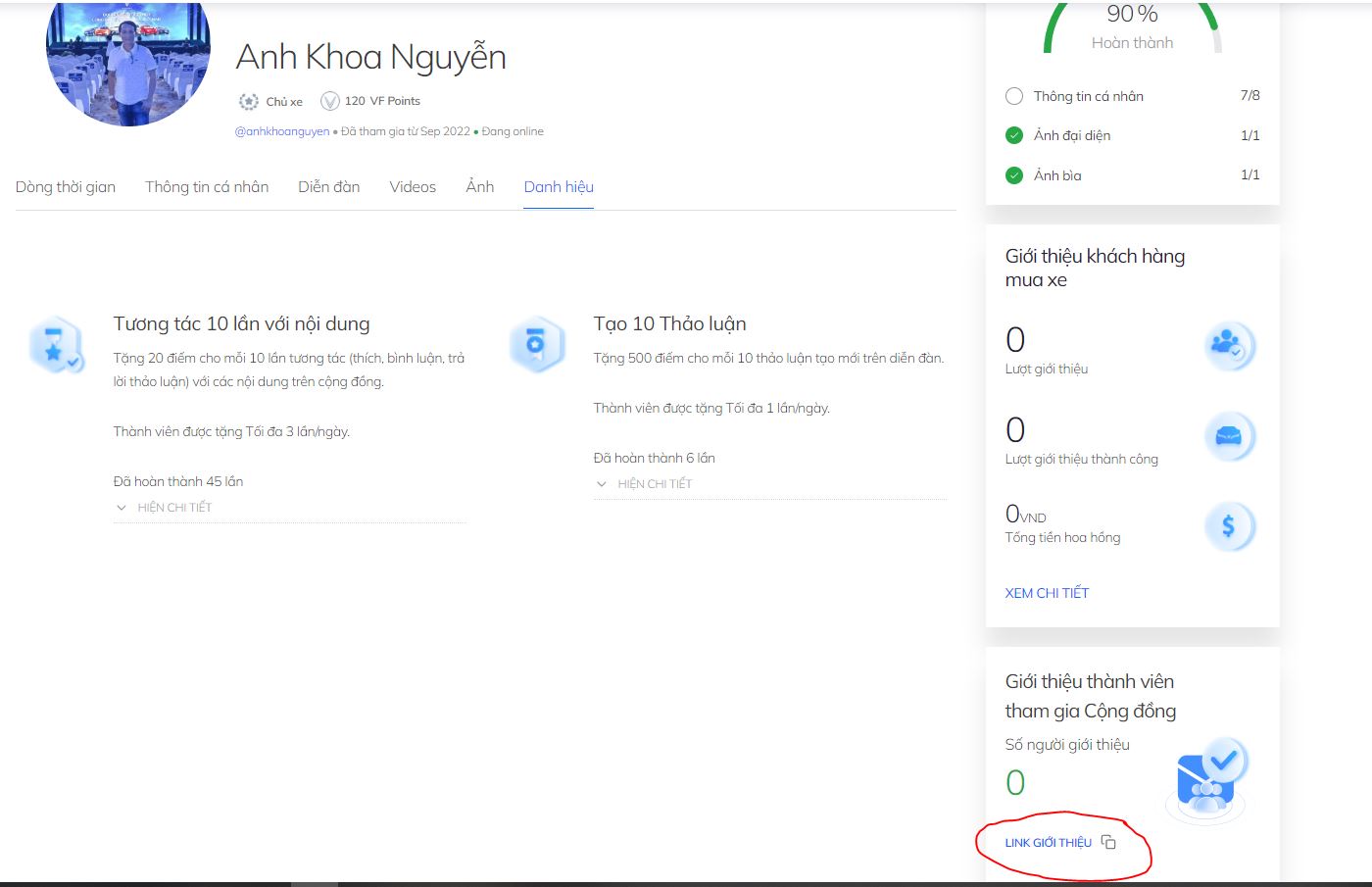Click the Chủ xe badge icon
1372x887 pixels.
249,101
